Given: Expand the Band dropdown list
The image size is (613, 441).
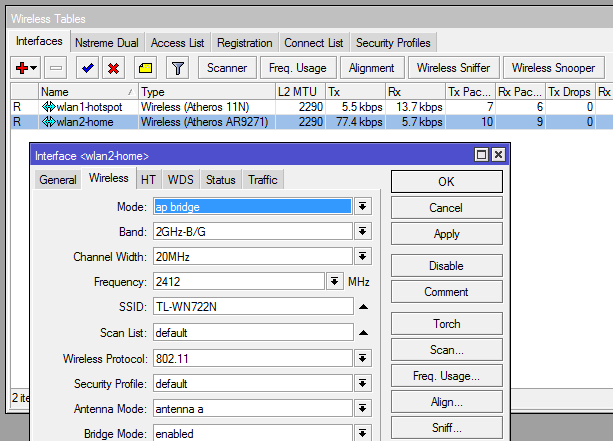Looking at the screenshot, I should coord(363,231).
